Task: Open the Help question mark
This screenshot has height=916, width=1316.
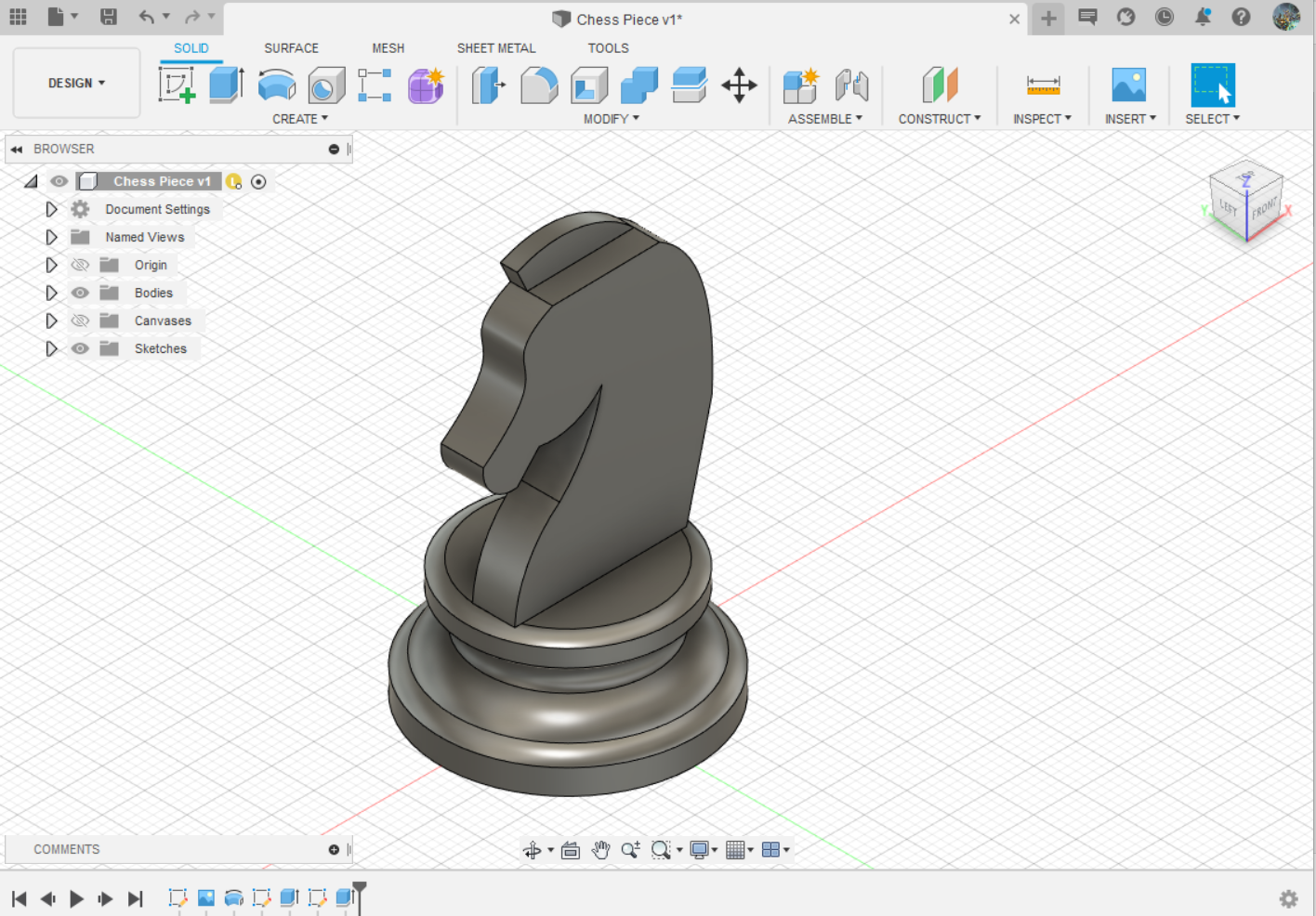Action: pyautogui.click(x=1241, y=17)
